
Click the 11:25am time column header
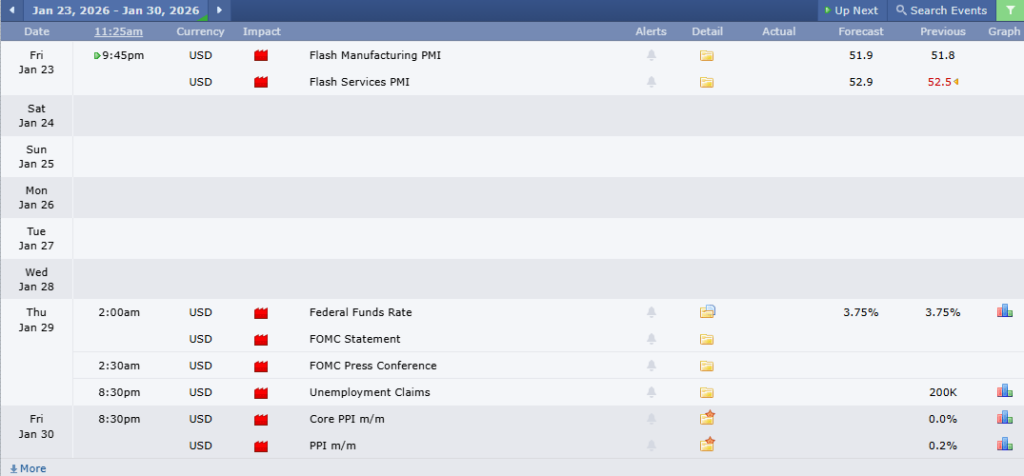(x=119, y=32)
